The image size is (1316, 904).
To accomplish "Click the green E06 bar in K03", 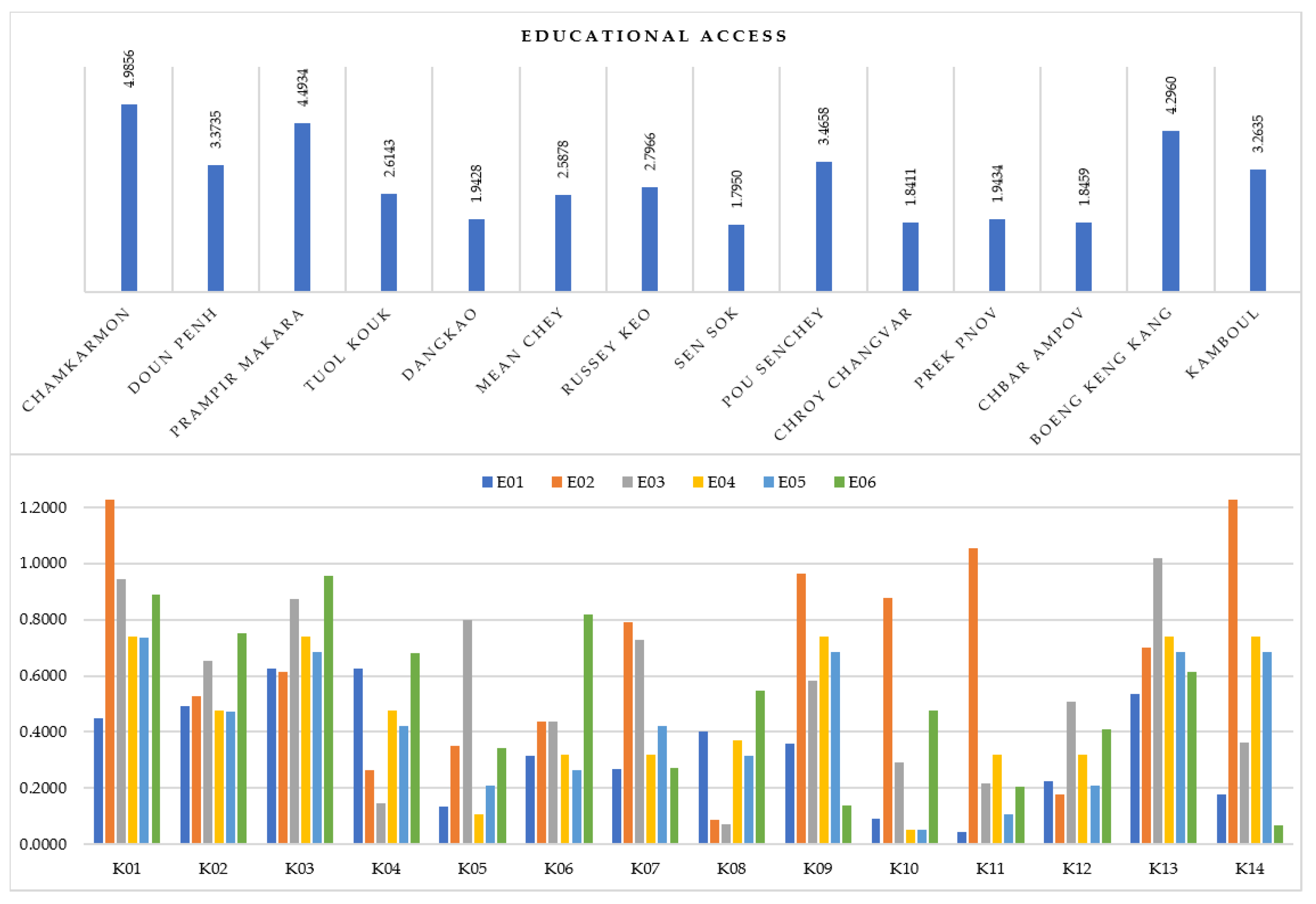I will tap(329, 710).
